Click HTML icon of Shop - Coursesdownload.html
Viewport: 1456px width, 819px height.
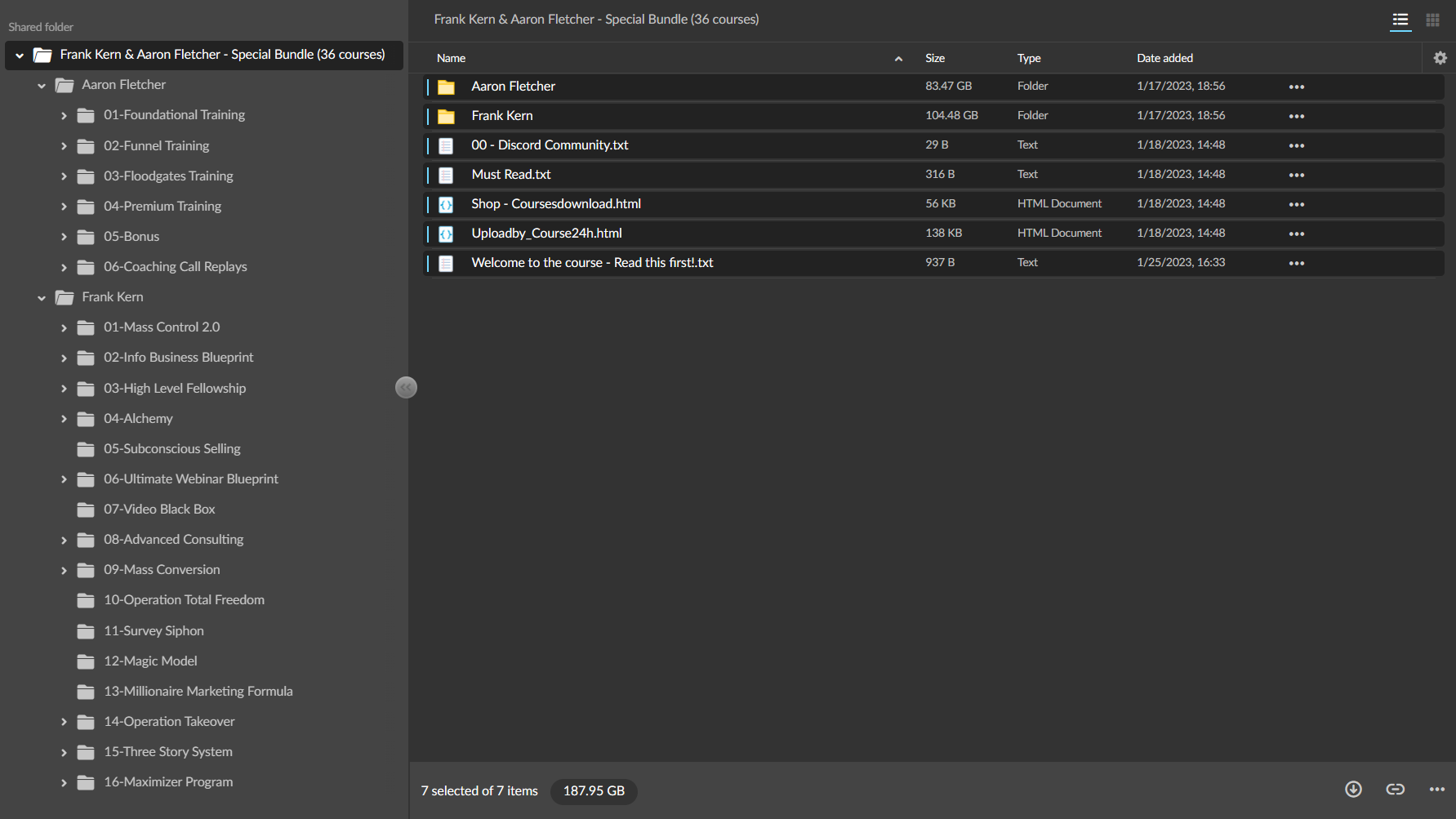[x=446, y=204]
